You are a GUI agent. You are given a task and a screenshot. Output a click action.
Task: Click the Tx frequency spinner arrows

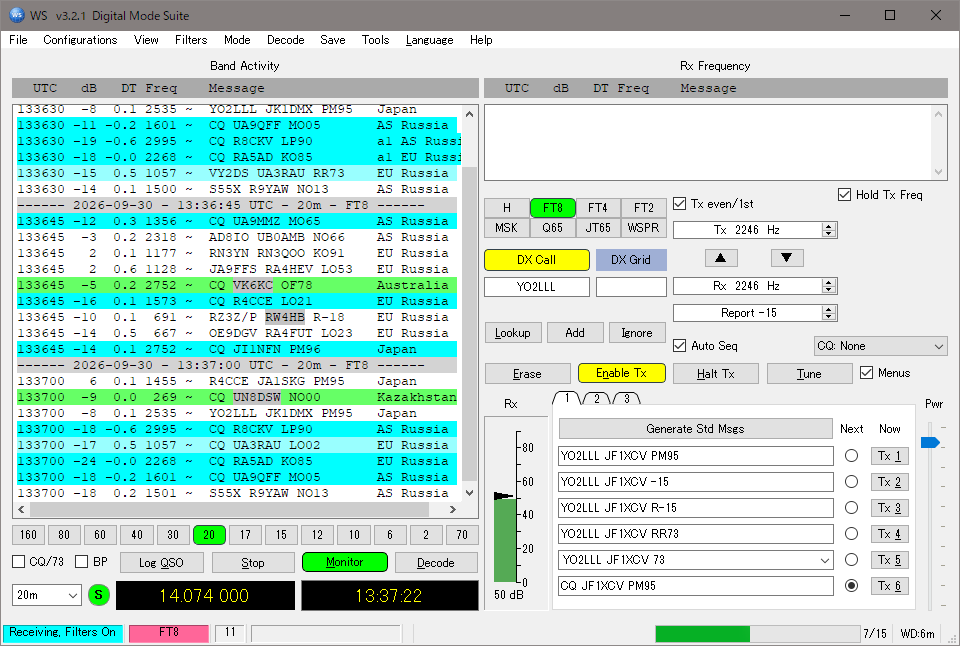click(829, 230)
